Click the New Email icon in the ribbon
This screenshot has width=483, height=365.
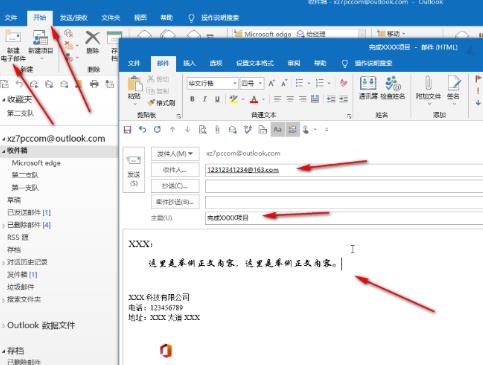coord(13,37)
